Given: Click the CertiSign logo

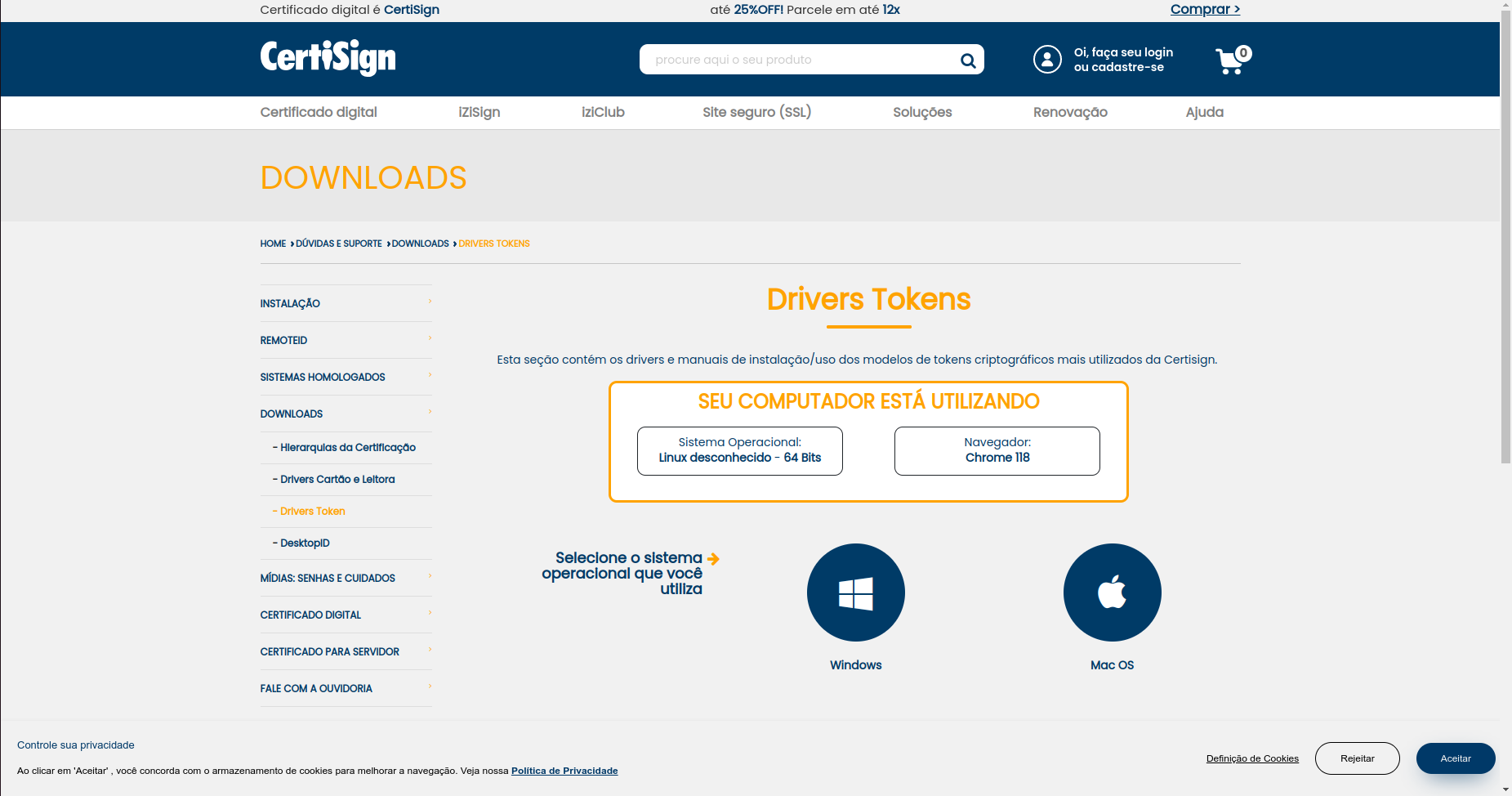Looking at the screenshot, I should pyautogui.click(x=328, y=58).
